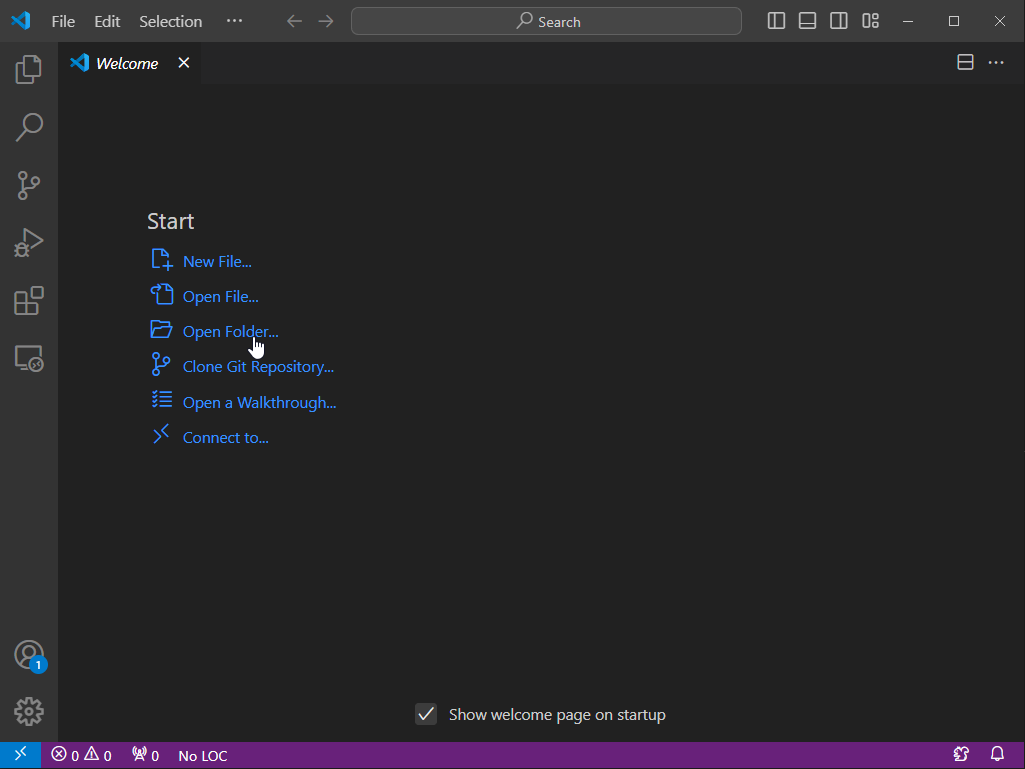The height and width of the screenshot is (769, 1025).
Task: Click the remote window indicator in status bar
Action: 20,755
